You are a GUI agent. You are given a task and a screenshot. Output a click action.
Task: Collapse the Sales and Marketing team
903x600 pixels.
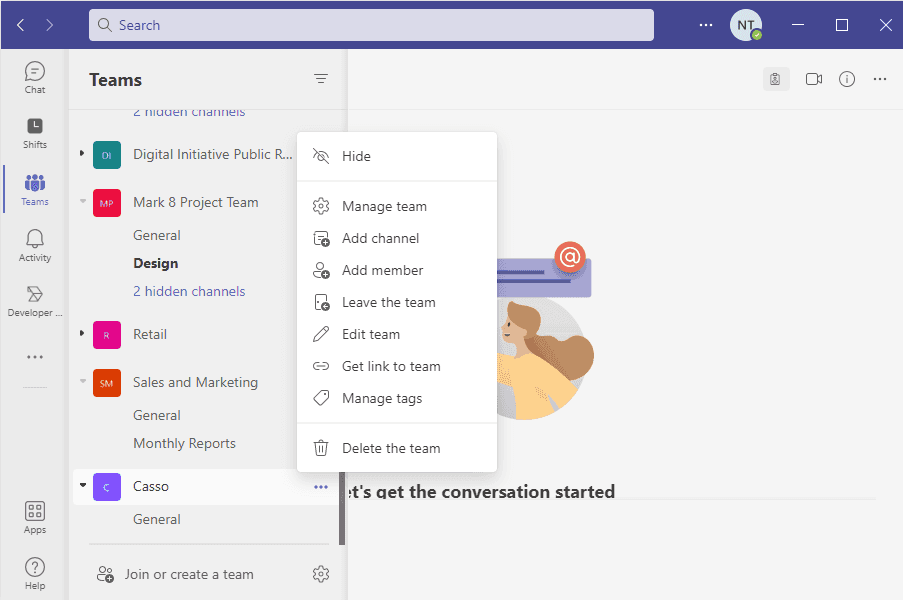coord(82,381)
